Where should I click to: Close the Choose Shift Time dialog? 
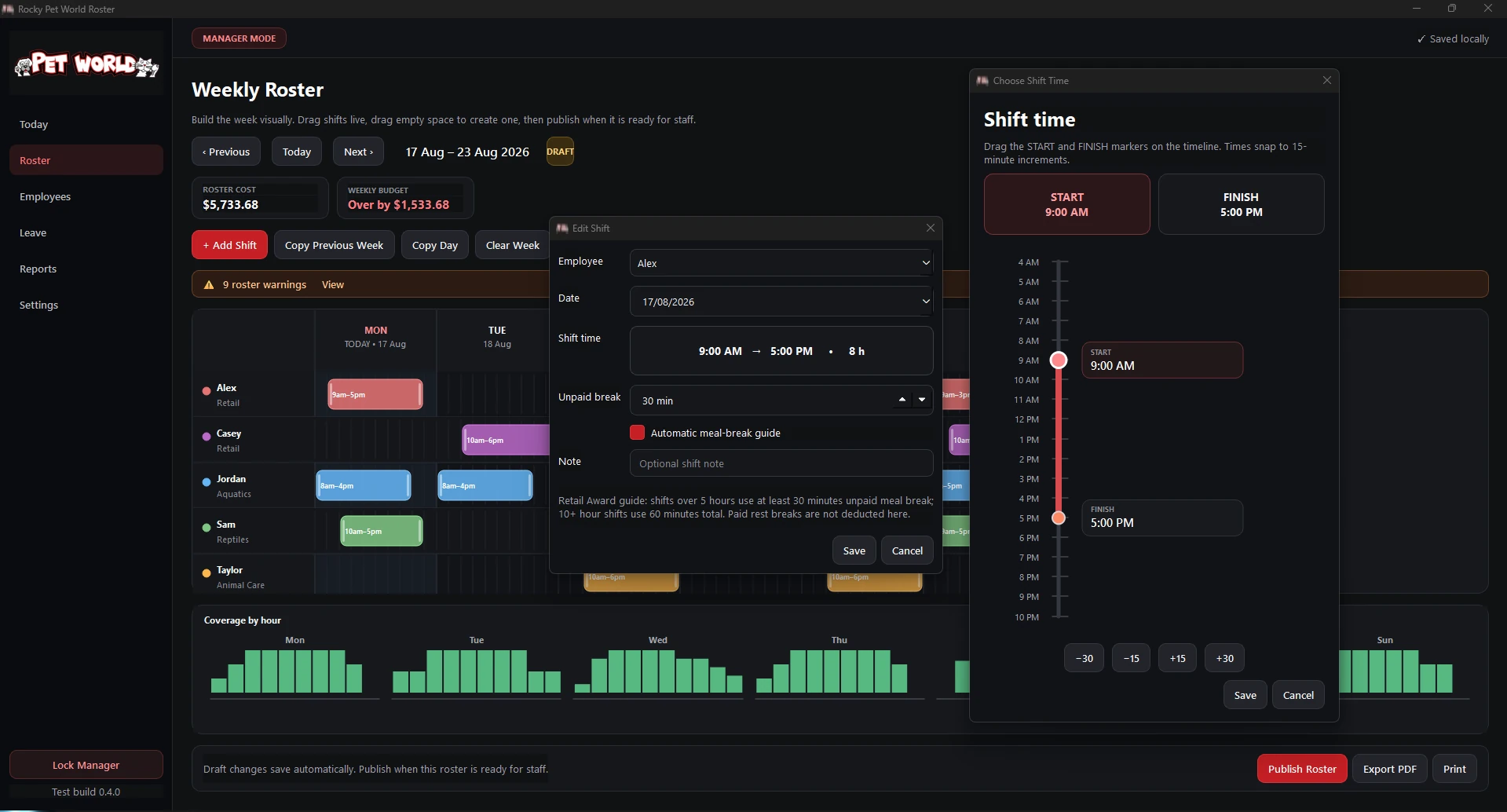[x=1327, y=80]
